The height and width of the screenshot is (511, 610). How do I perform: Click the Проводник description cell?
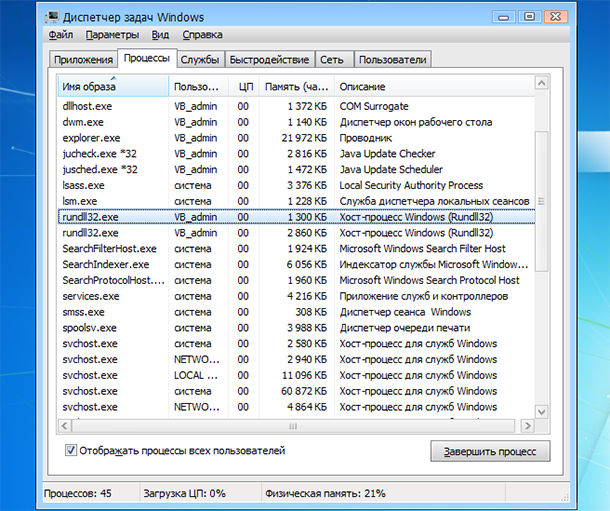click(x=366, y=138)
